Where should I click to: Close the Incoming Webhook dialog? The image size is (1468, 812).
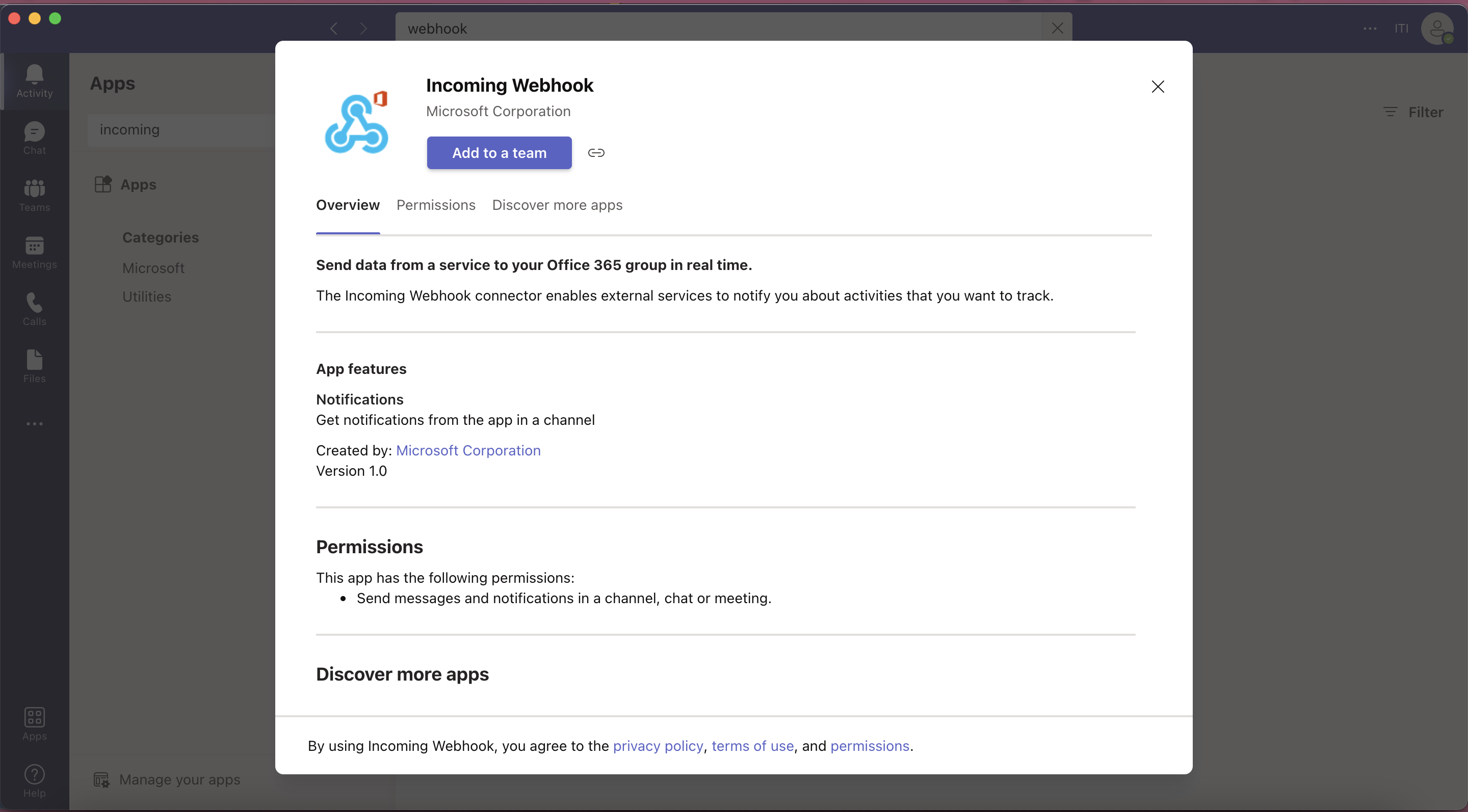coord(1158,87)
